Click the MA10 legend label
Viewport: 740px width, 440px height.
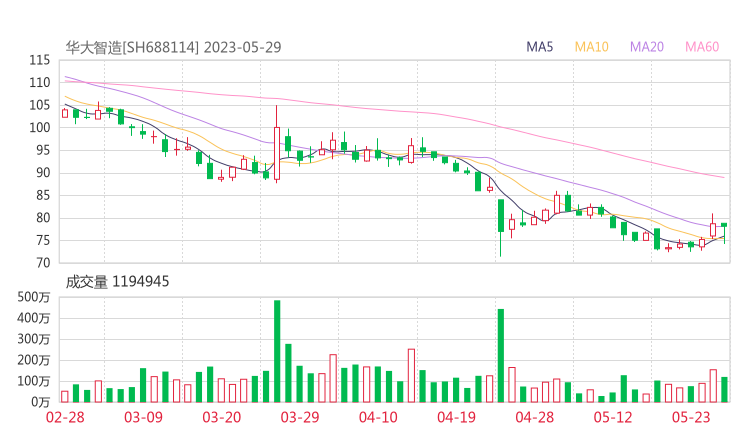pyautogui.click(x=591, y=47)
